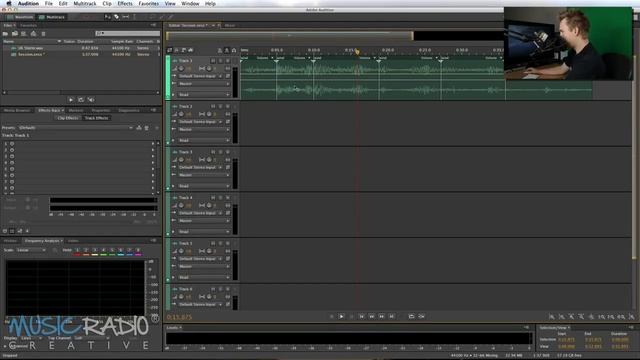The image size is (640, 360).
Task: Switch to Markers tab
Action: 76,111
